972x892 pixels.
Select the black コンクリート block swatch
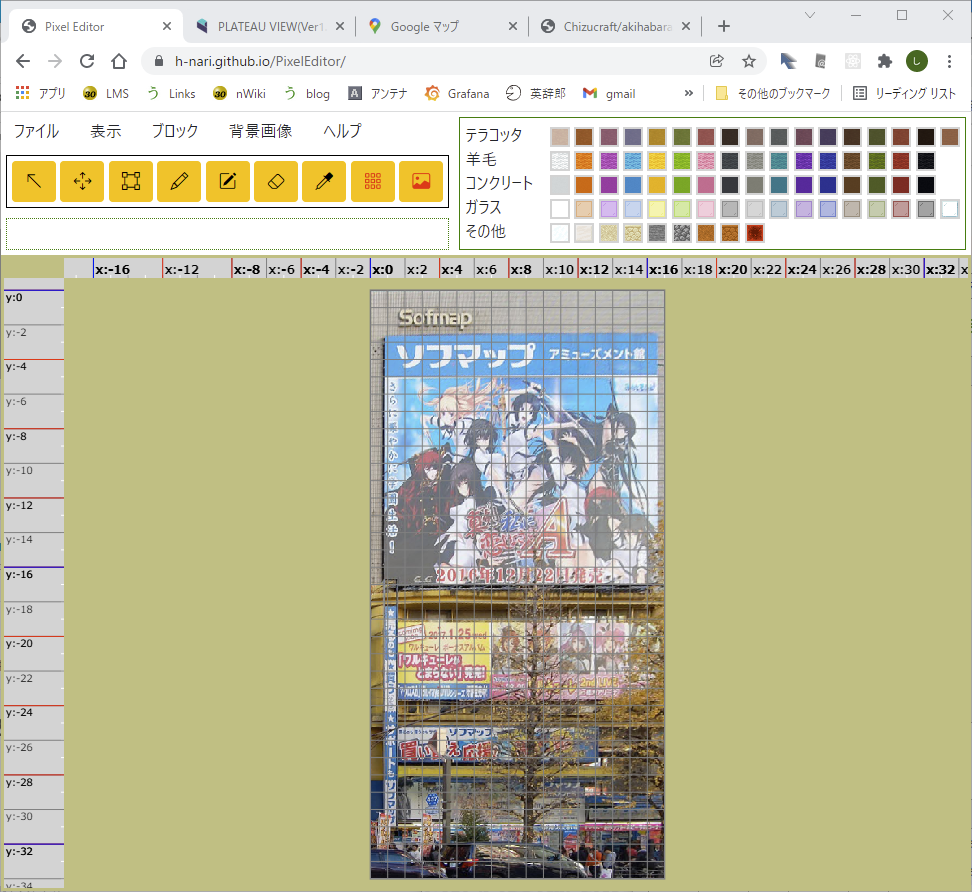926,184
